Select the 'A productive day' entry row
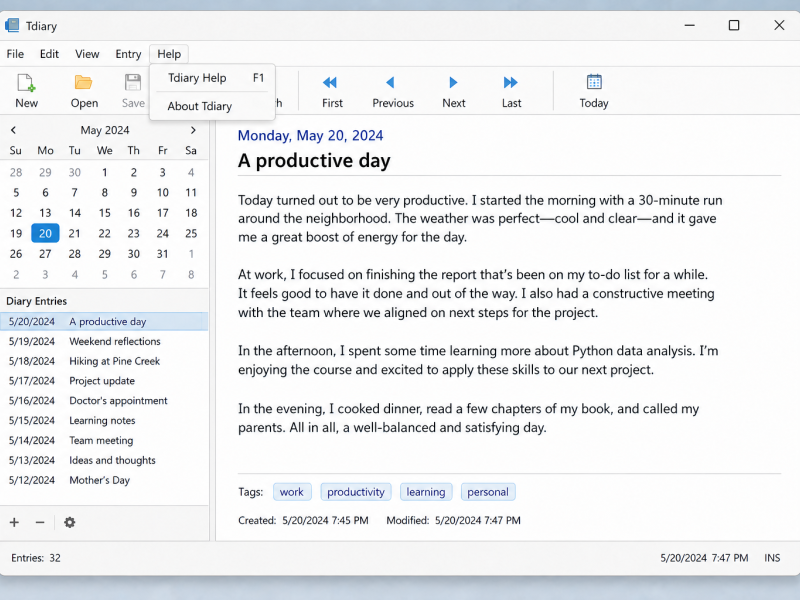Viewport: 800px width, 600px height. point(104,321)
